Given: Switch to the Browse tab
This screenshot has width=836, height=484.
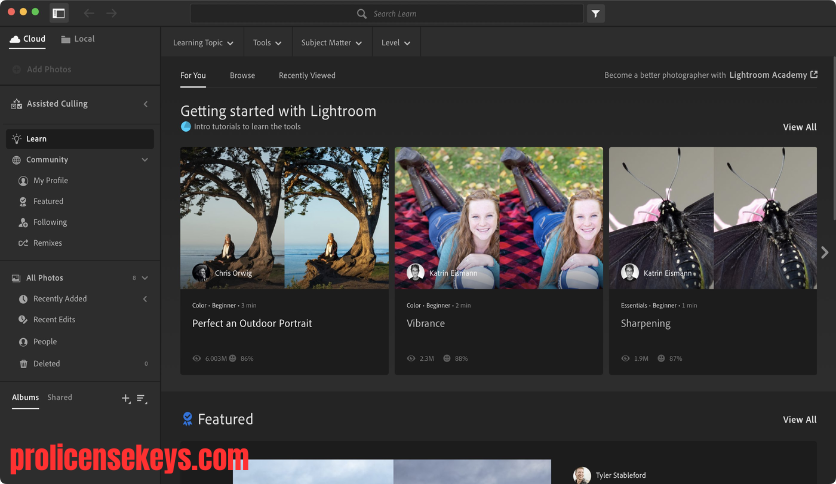Looking at the screenshot, I should click(242, 76).
